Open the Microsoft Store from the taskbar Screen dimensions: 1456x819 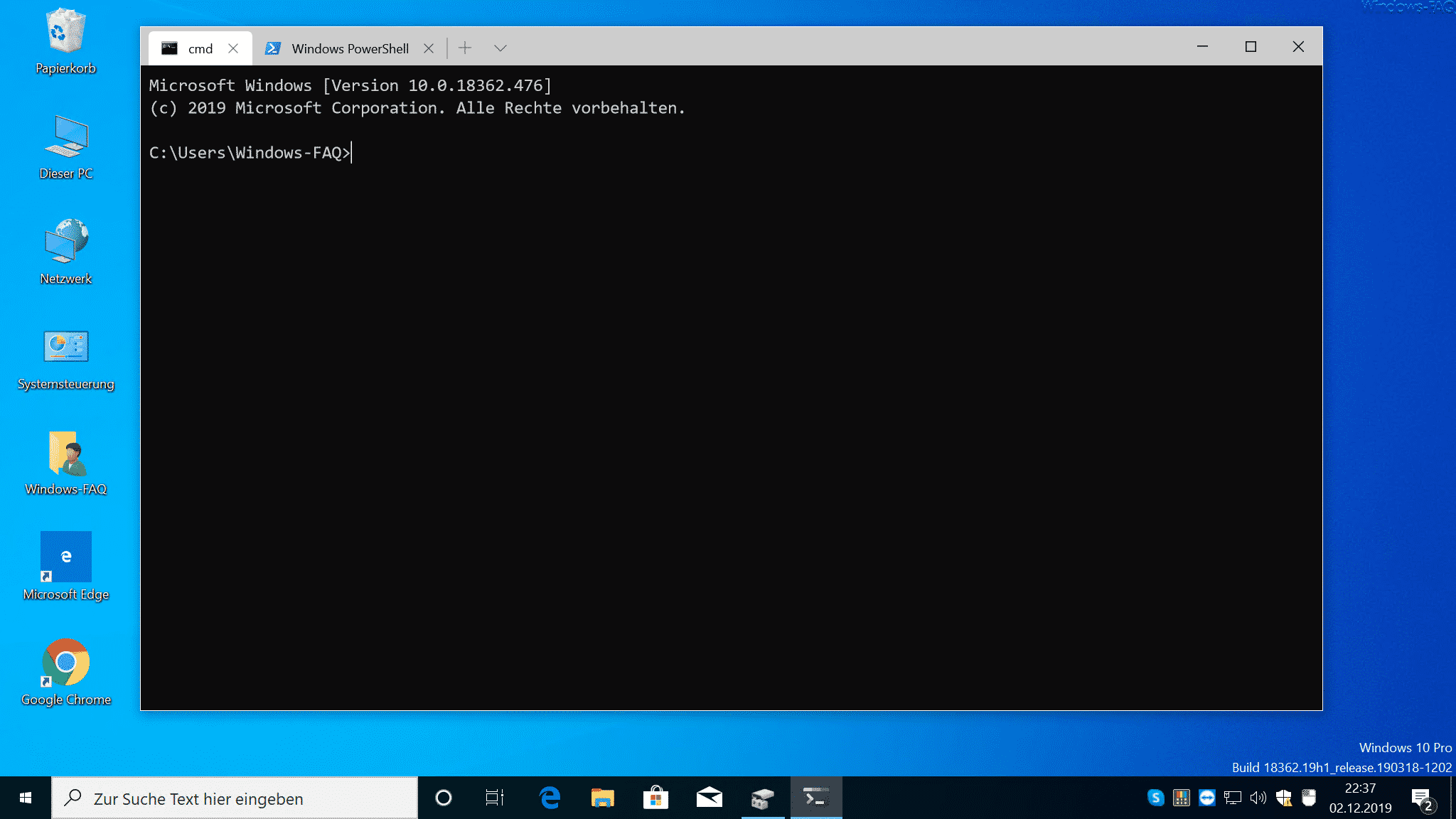click(655, 798)
